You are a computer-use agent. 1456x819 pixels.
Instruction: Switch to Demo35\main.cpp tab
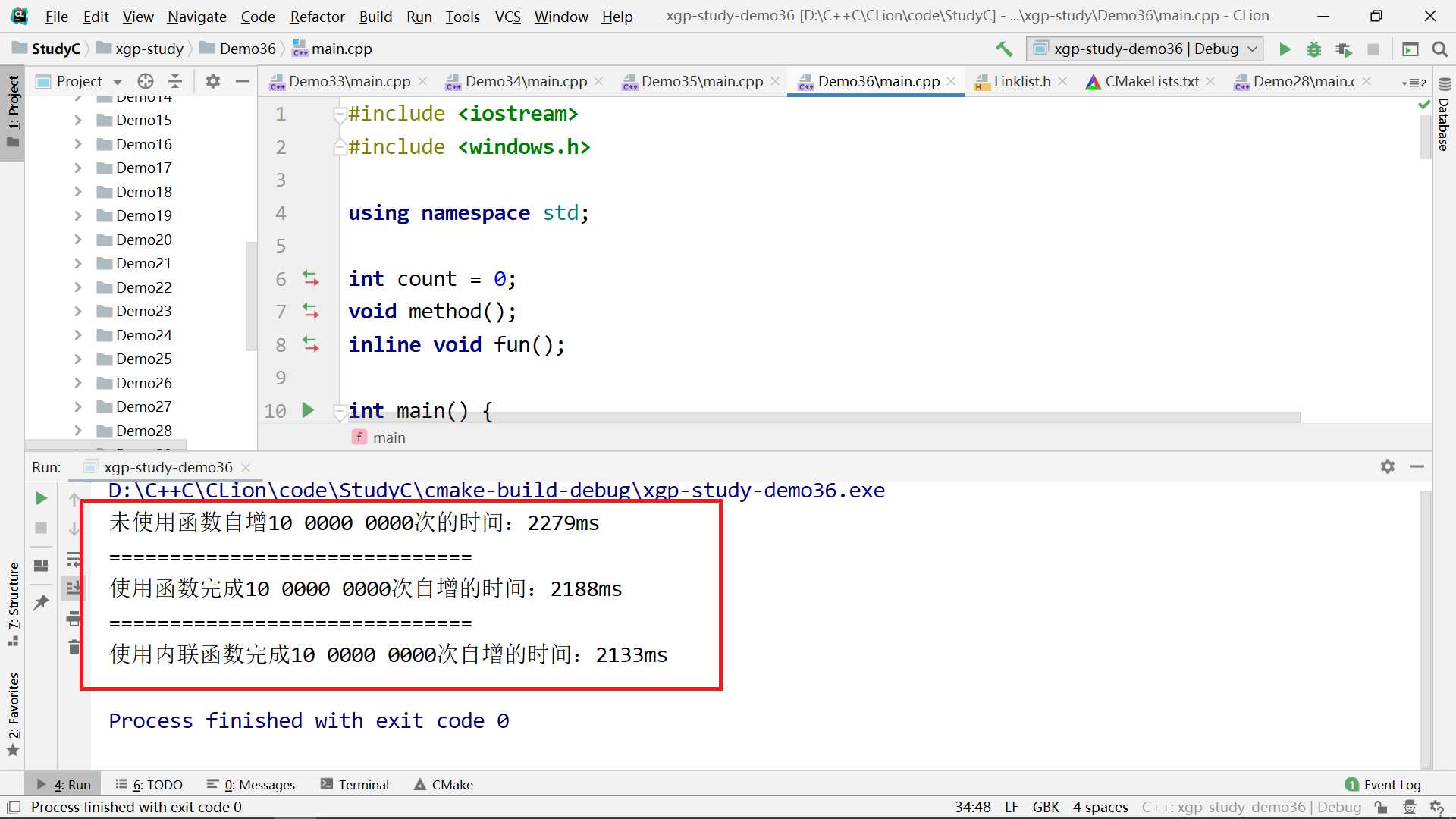coord(702,81)
